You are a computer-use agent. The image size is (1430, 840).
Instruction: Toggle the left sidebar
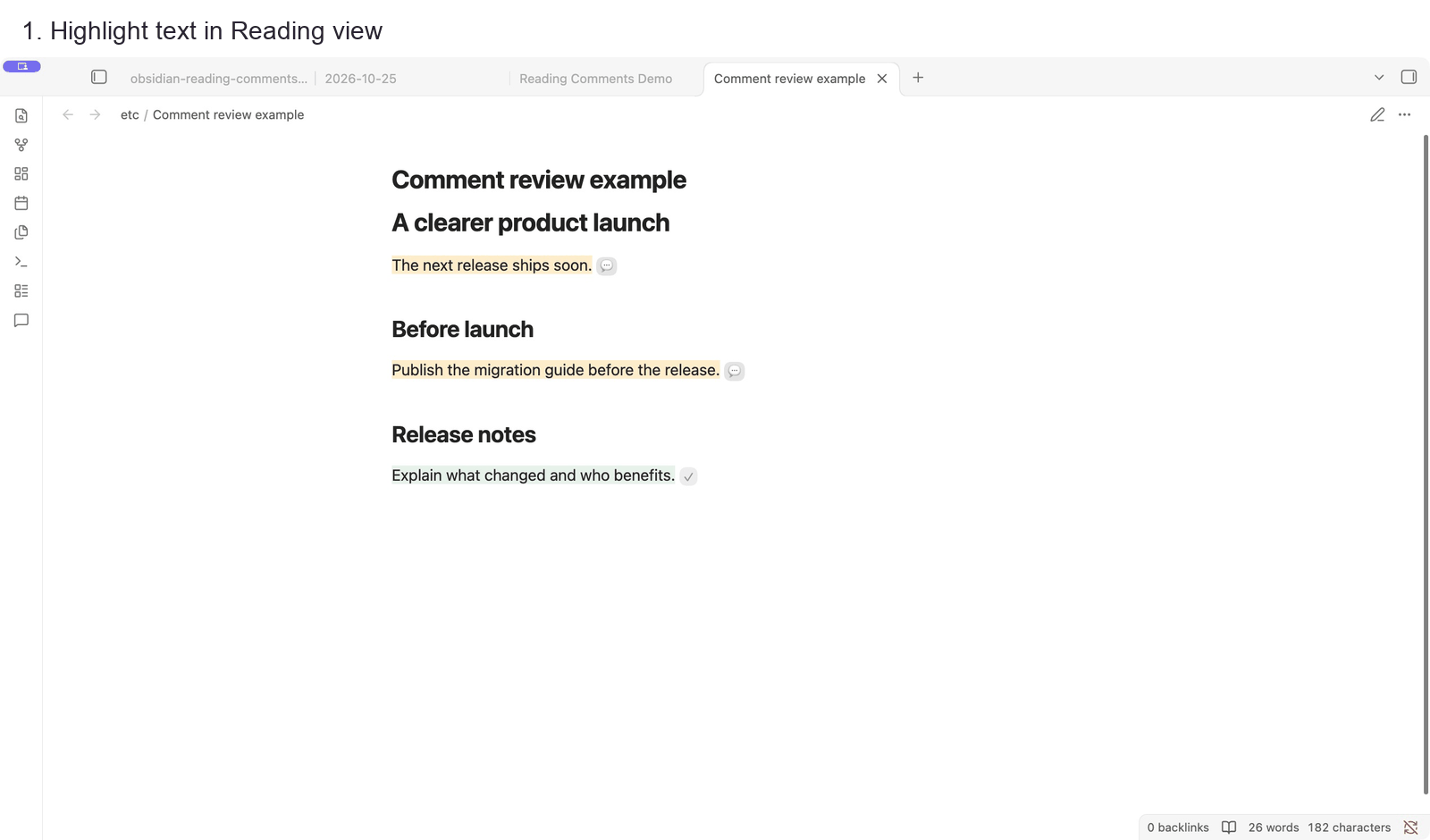click(99, 78)
